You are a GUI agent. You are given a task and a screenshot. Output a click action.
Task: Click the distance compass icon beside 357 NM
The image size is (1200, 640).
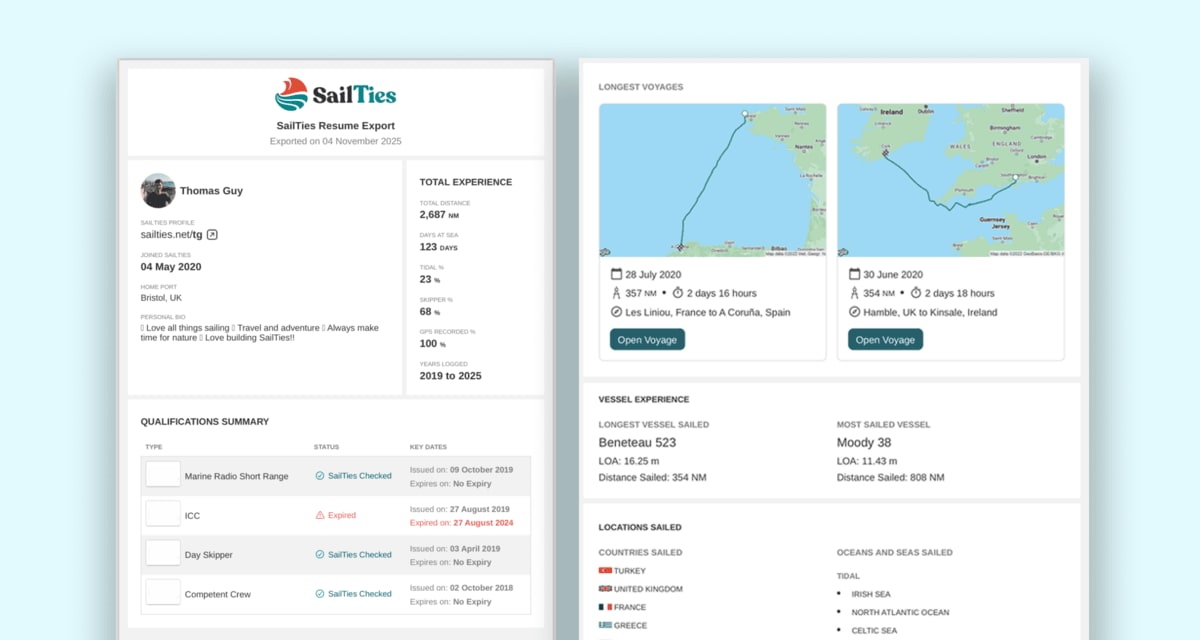click(x=616, y=293)
